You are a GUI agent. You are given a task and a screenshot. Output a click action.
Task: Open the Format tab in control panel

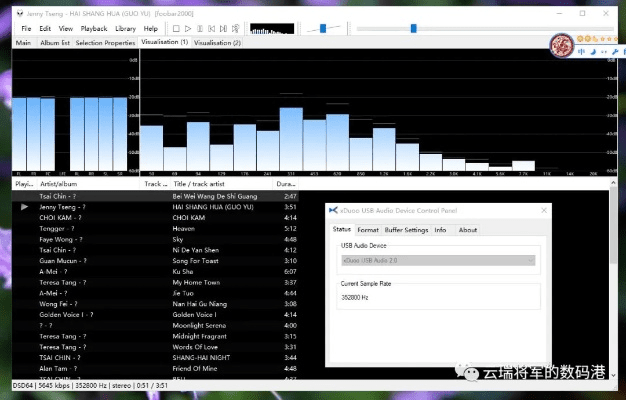click(x=368, y=230)
